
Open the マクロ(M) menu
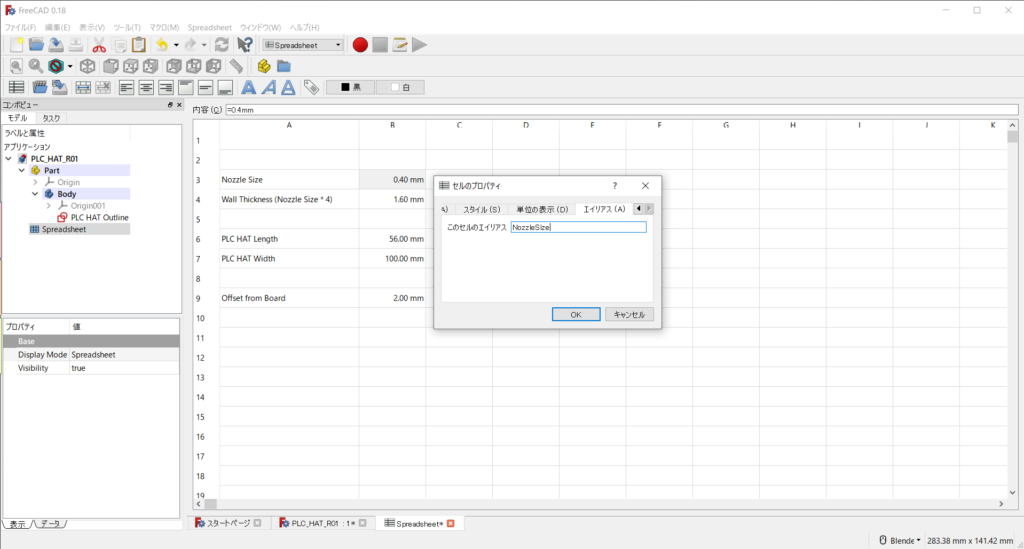coord(164,27)
